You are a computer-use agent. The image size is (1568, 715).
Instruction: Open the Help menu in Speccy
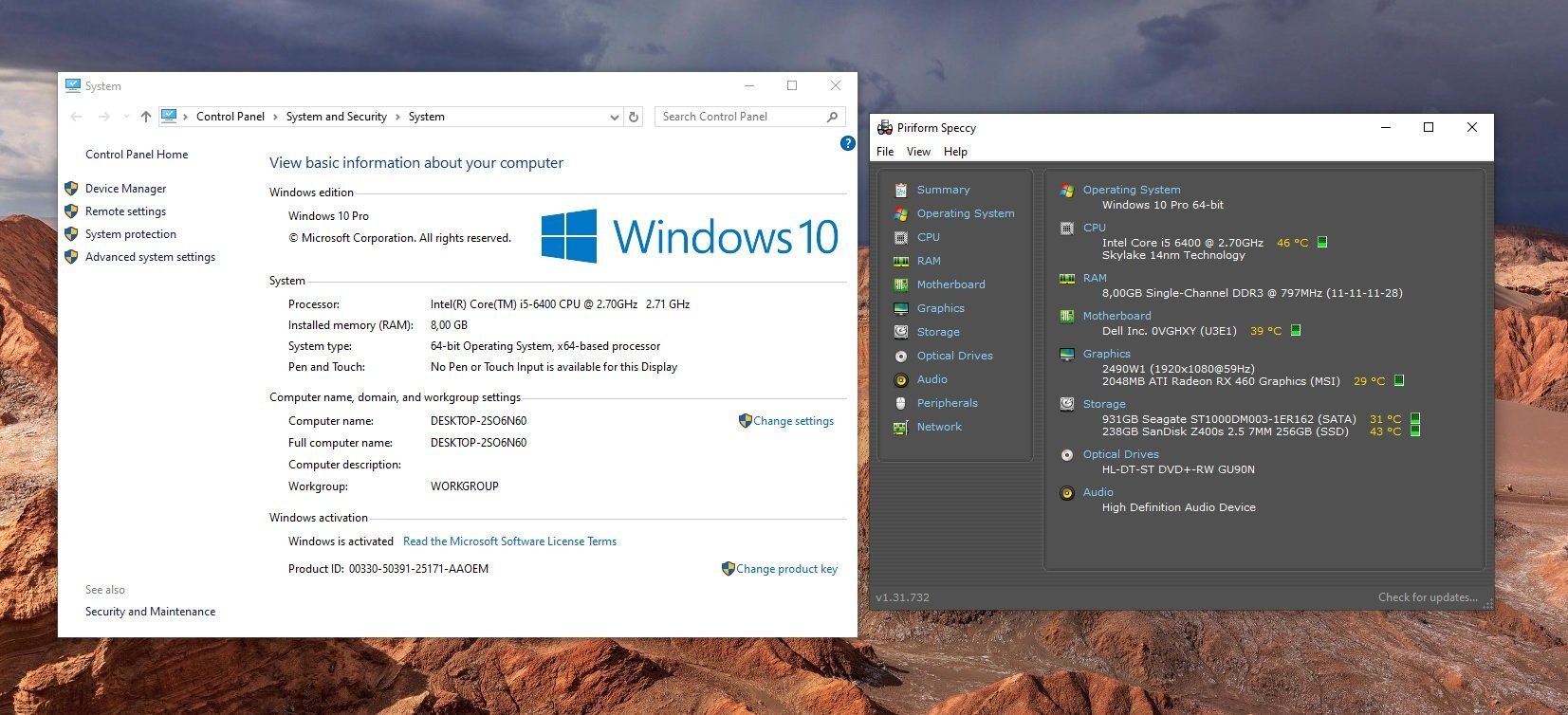955,152
